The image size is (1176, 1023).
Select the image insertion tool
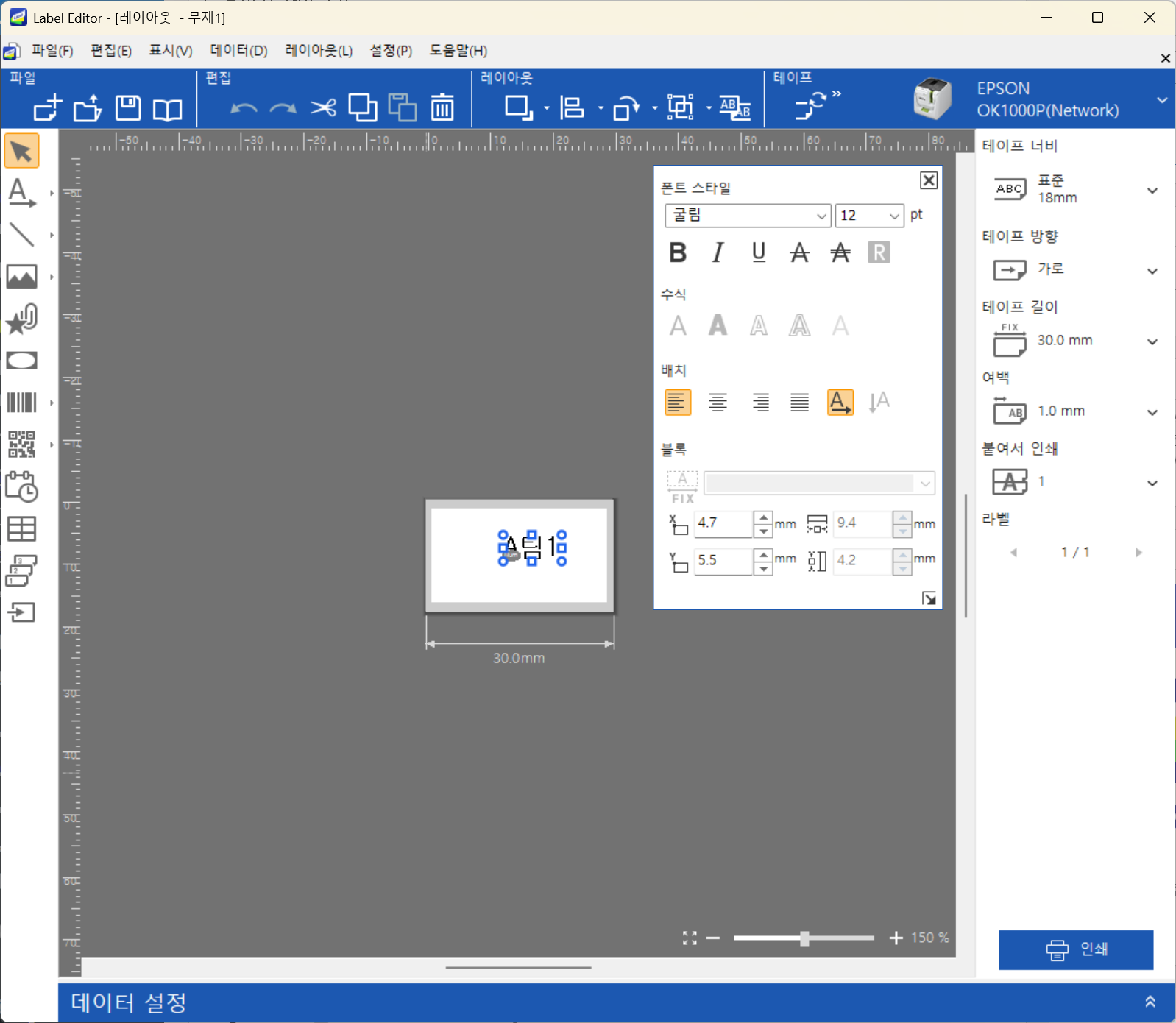point(21,277)
